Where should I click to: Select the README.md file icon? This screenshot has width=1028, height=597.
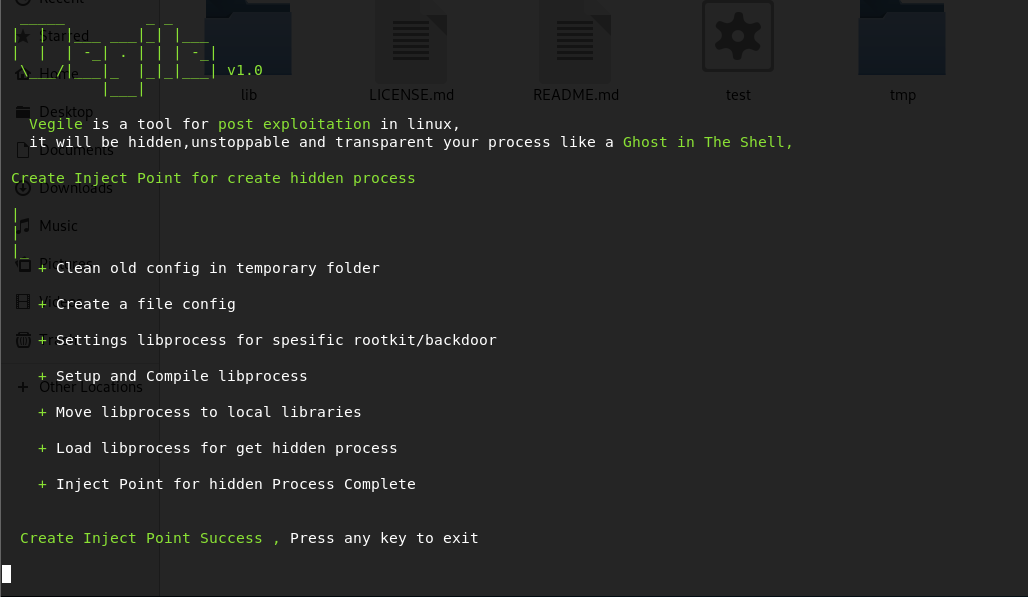pos(575,42)
